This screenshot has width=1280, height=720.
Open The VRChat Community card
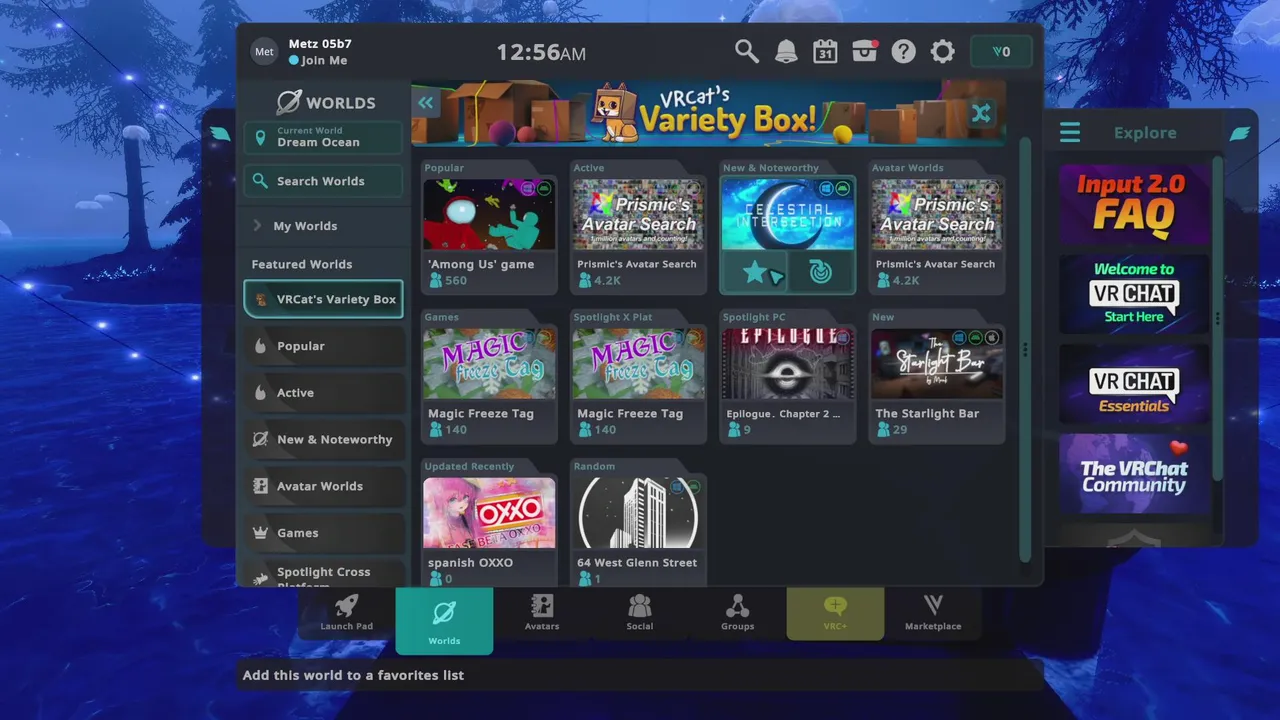coord(1134,474)
